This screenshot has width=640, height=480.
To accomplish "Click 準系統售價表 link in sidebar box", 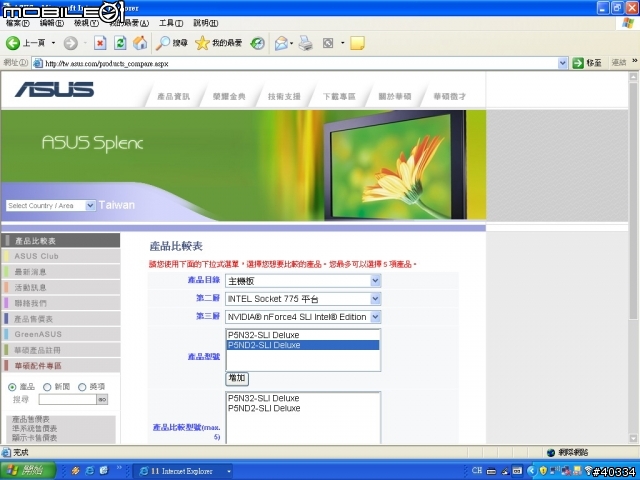I will click(34, 429).
